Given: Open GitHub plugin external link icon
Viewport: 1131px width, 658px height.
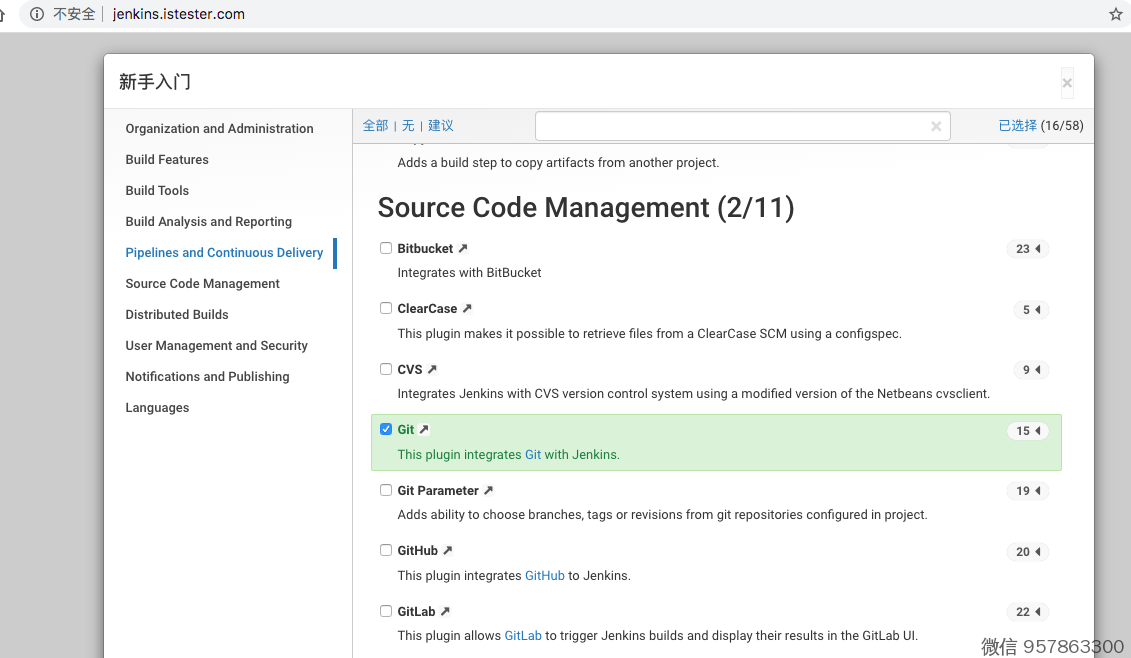Looking at the screenshot, I should point(448,551).
